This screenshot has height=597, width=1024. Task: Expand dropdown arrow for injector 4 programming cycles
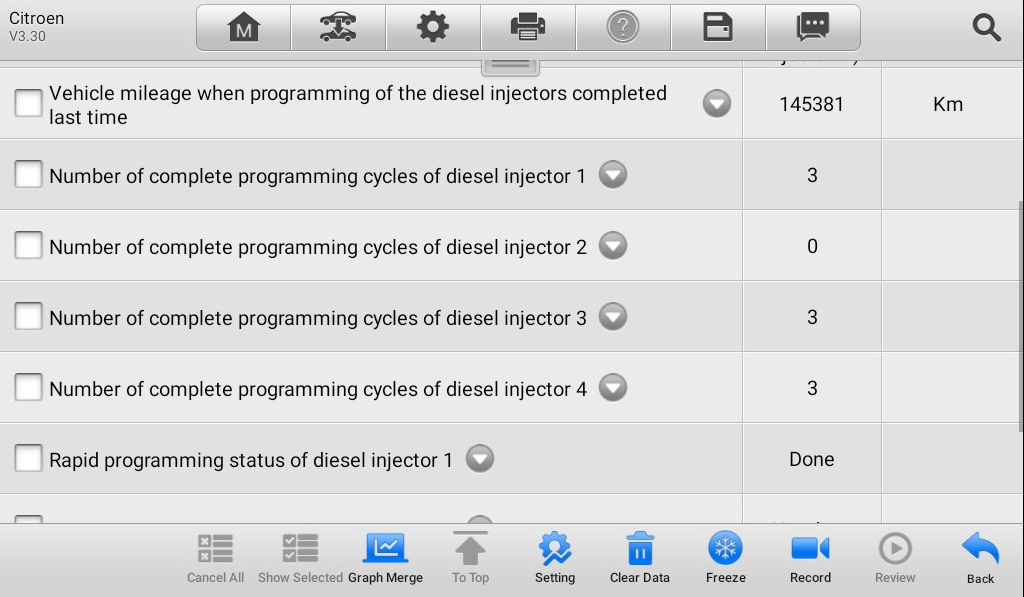click(x=613, y=387)
